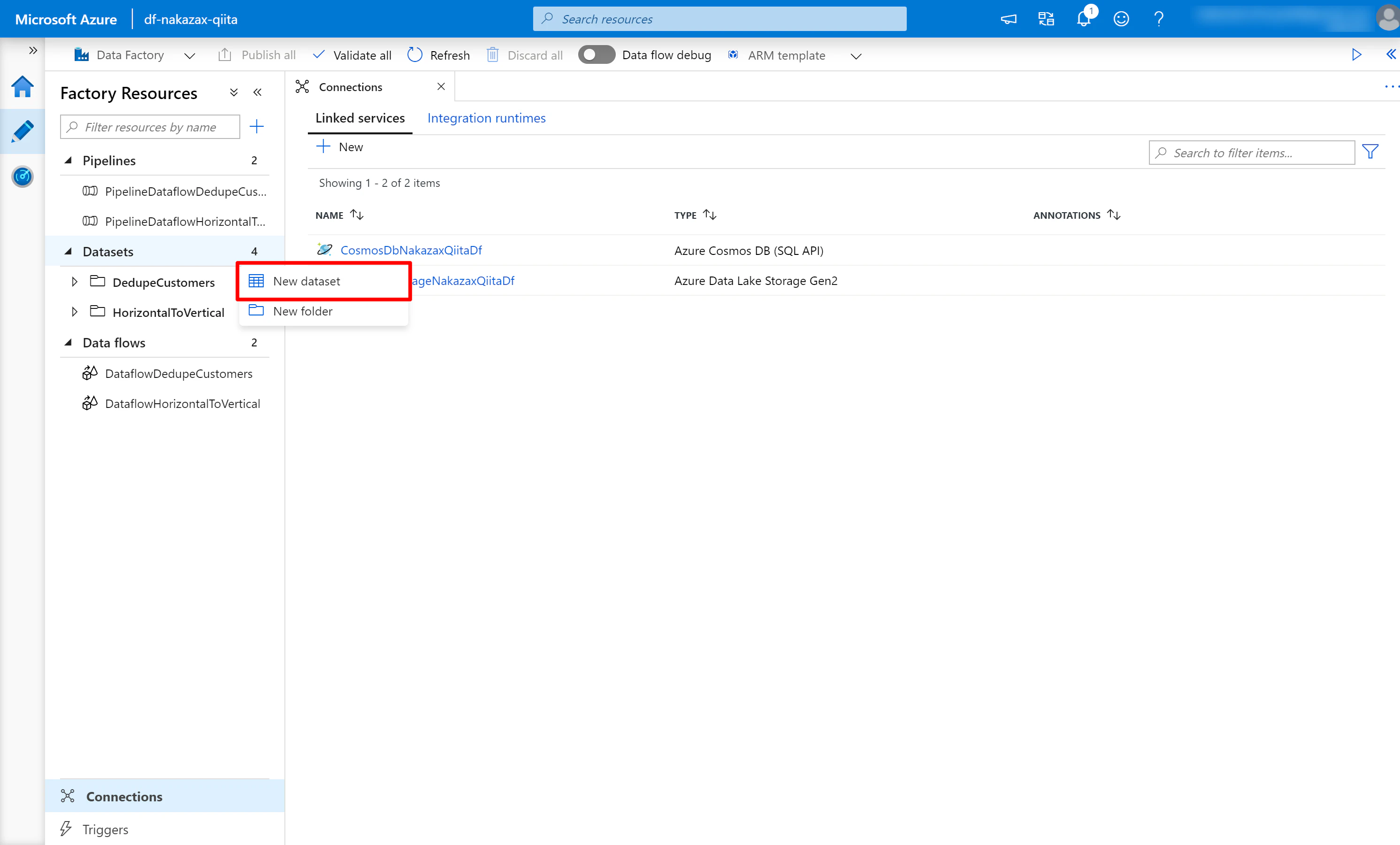Viewport: 1400px width, 845px height.
Task: Click Validate all
Action: tap(352, 55)
